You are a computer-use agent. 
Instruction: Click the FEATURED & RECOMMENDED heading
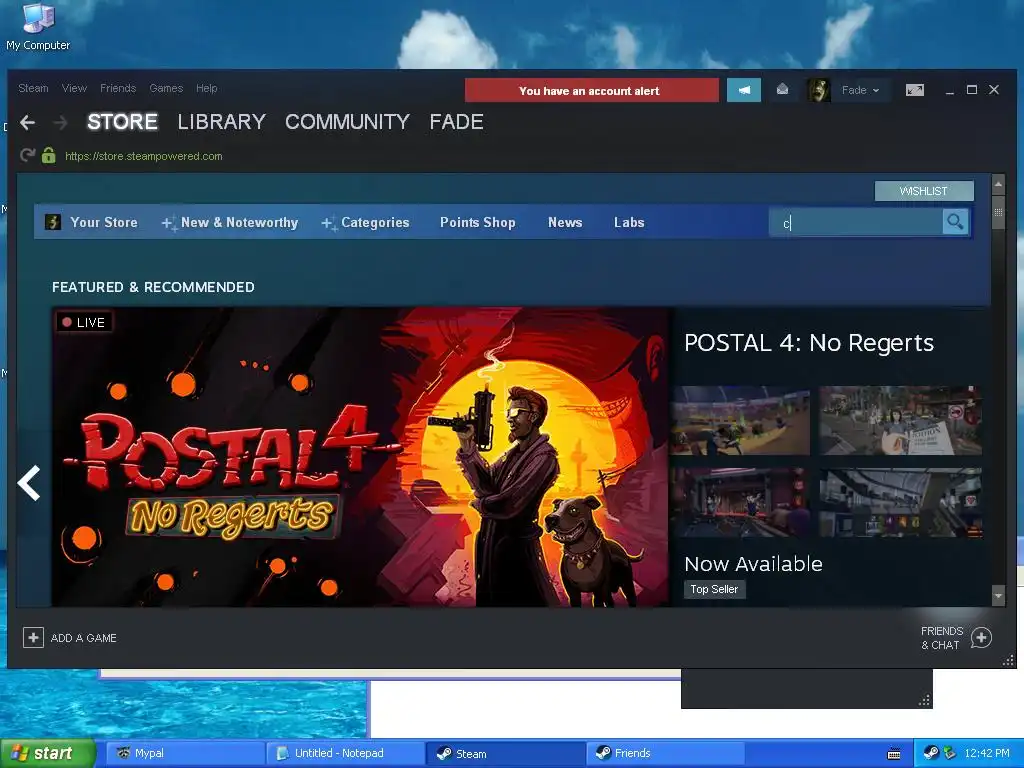(x=153, y=287)
